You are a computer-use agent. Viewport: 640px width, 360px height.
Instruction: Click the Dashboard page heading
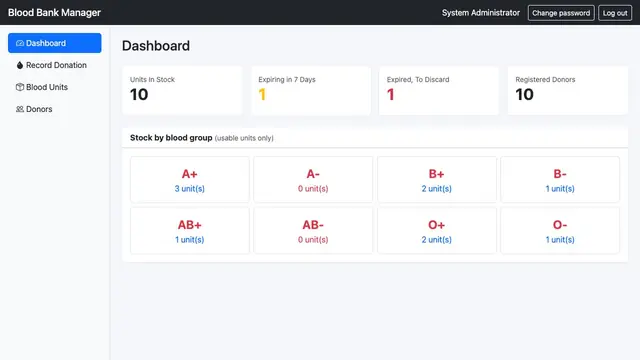pyautogui.click(x=156, y=46)
